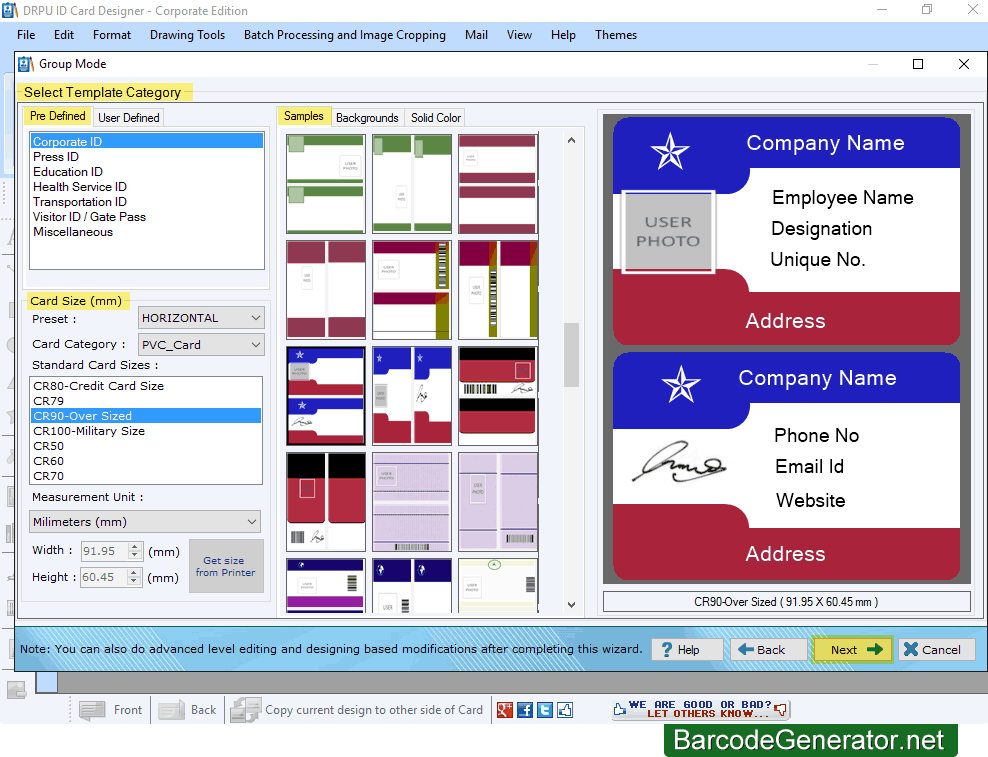Viewport: 988px width, 757px height.
Task: Open the Backgrounds tab
Action: click(x=367, y=118)
